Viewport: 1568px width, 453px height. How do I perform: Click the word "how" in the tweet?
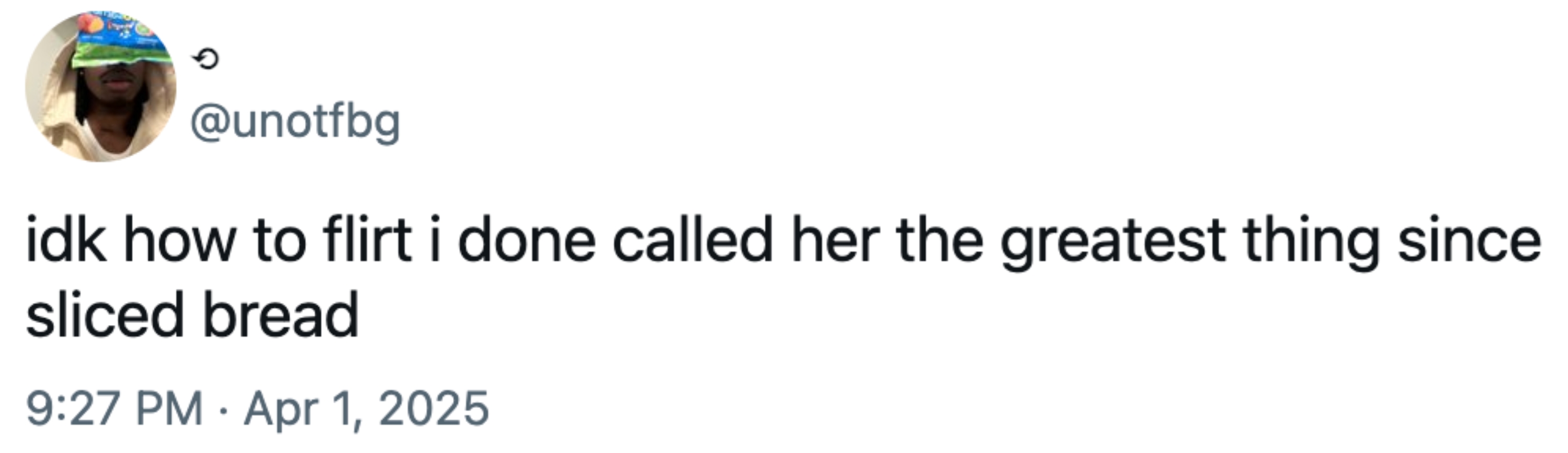(x=179, y=240)
